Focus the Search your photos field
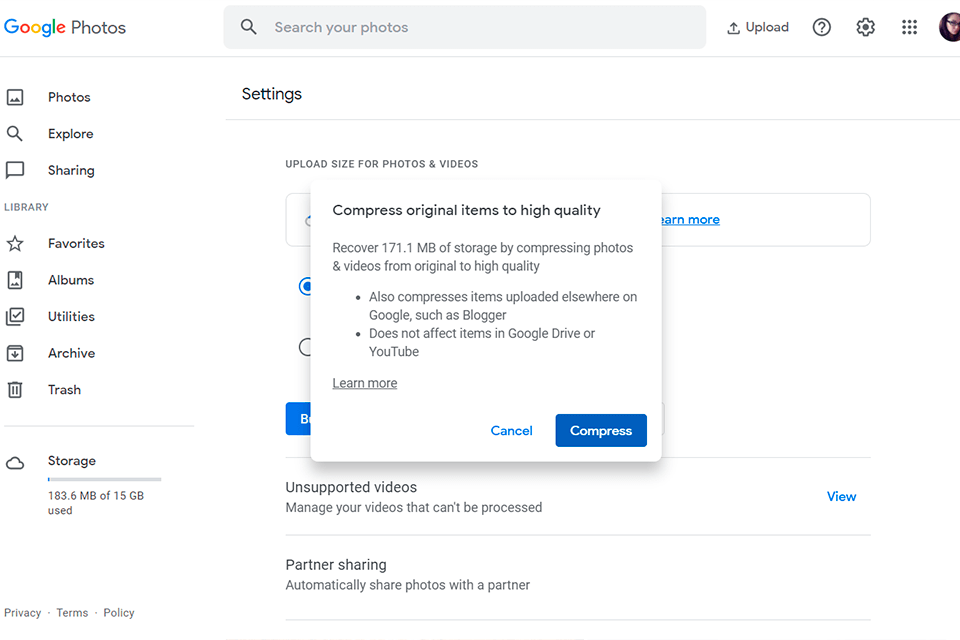 465,27
